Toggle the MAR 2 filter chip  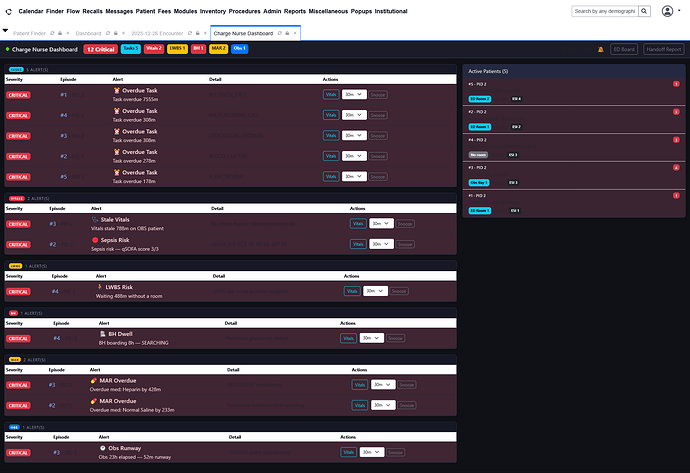click(x=218, y=48)
